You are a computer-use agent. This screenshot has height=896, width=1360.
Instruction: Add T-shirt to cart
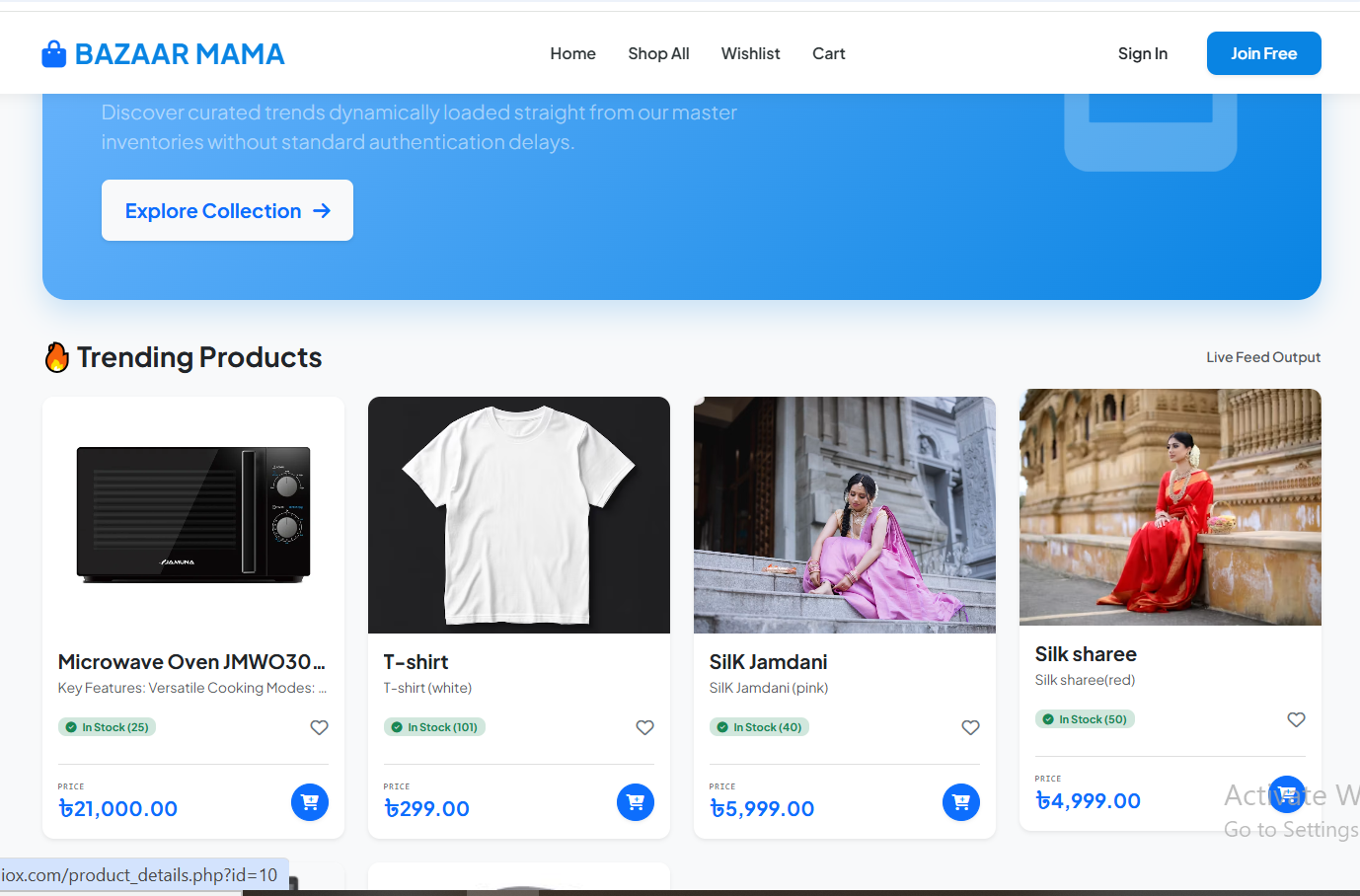pyautogui.click(x=636, y=802)
